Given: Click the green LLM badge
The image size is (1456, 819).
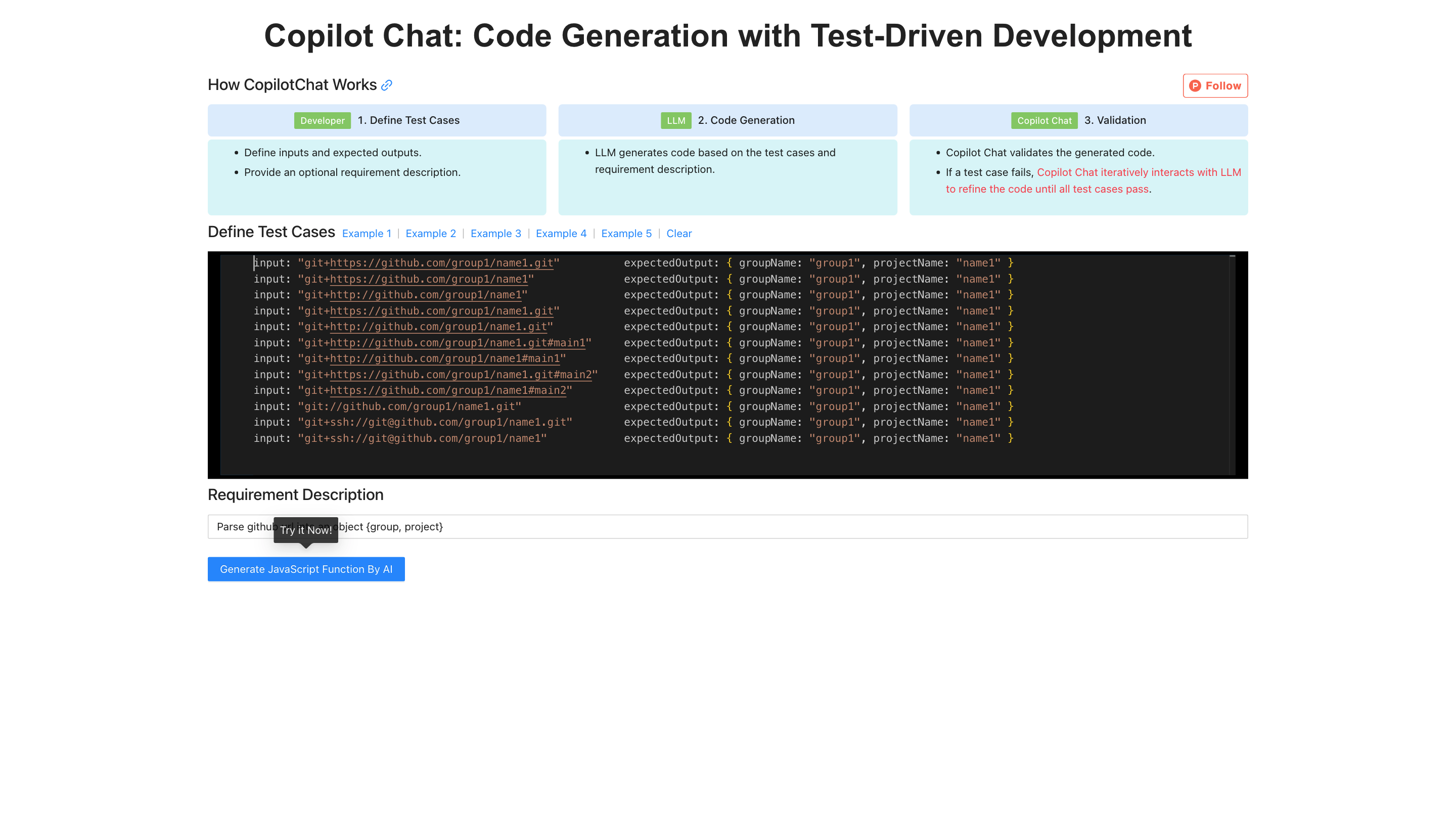Looking at the screenshot, I should pyautogui.click(x=675, y=120).
